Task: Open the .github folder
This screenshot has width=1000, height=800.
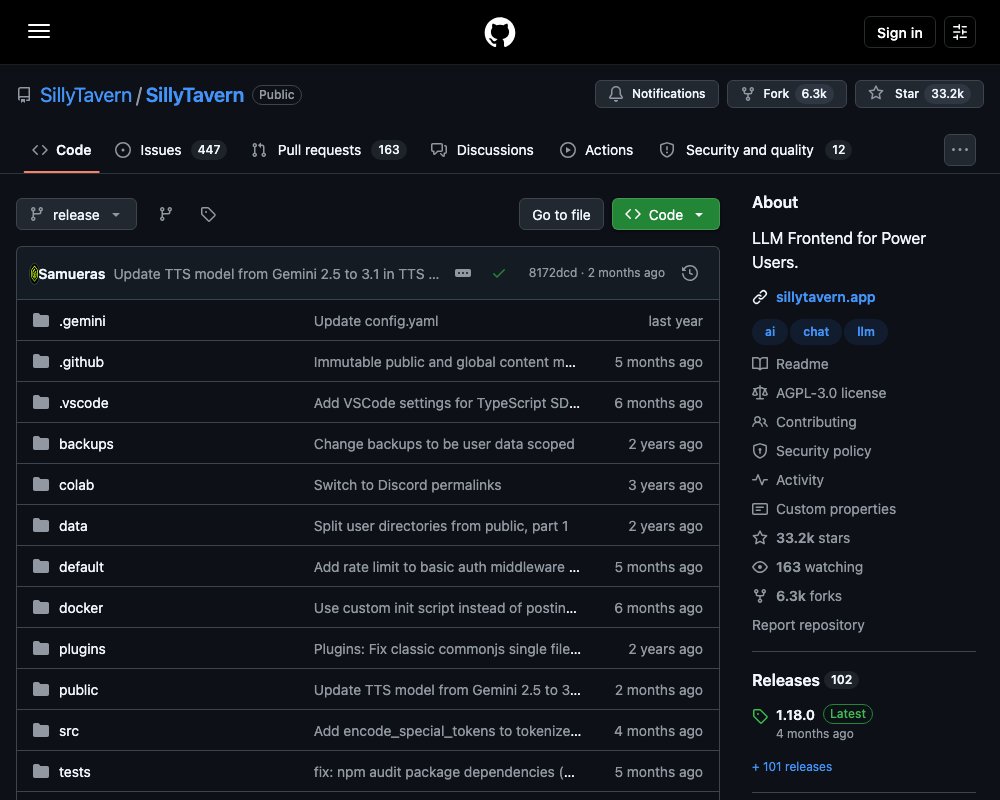Action: click(81, 362)
